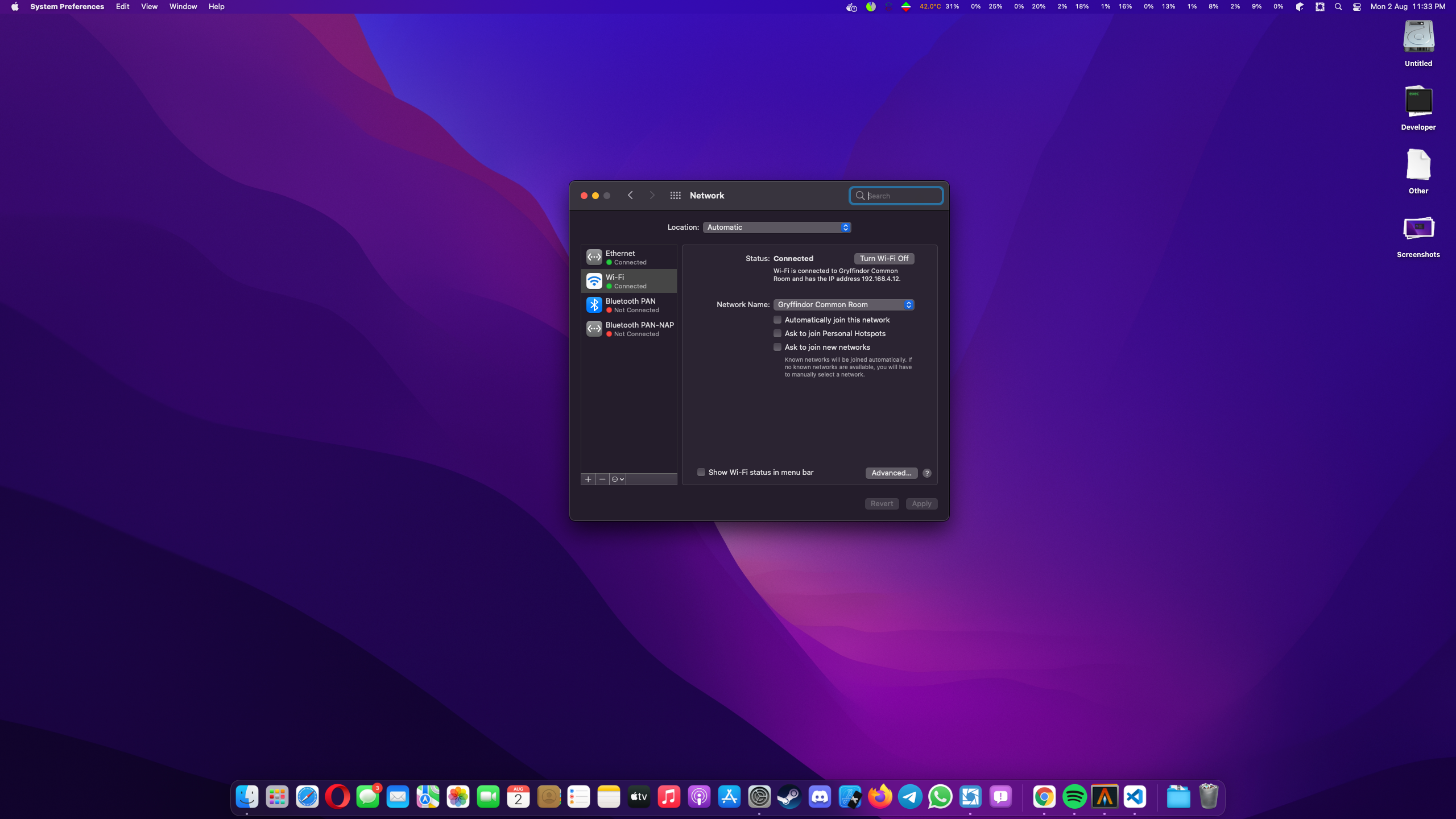Select the Ethernet network service

[628, 257]
